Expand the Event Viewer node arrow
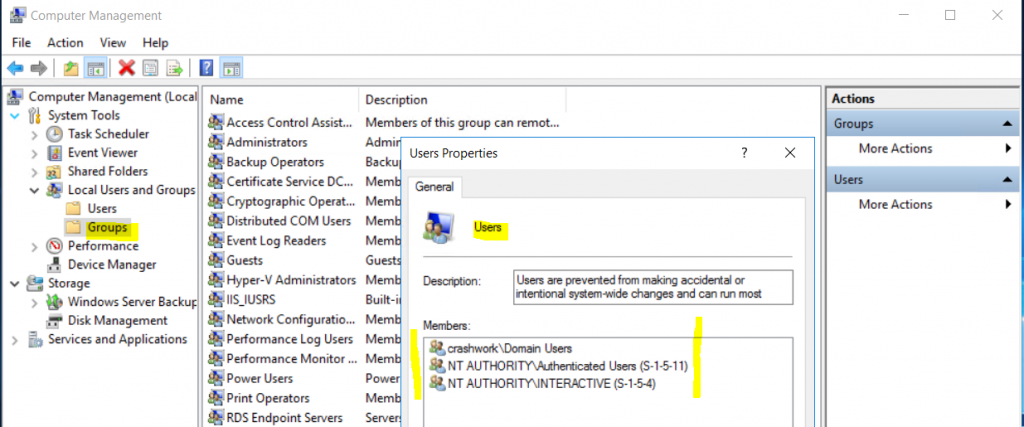 click(35, 153)
